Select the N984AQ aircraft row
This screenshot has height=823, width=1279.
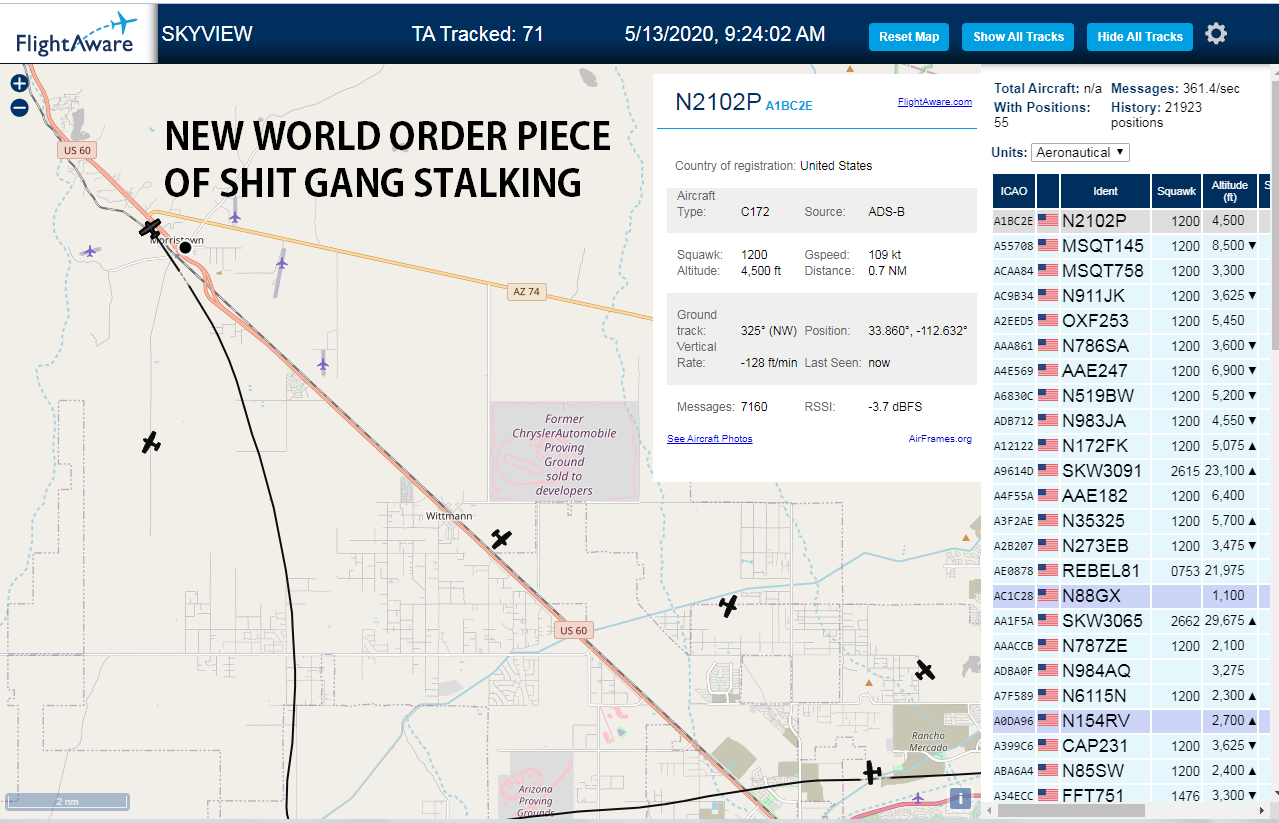click(x=1132, y=670)
